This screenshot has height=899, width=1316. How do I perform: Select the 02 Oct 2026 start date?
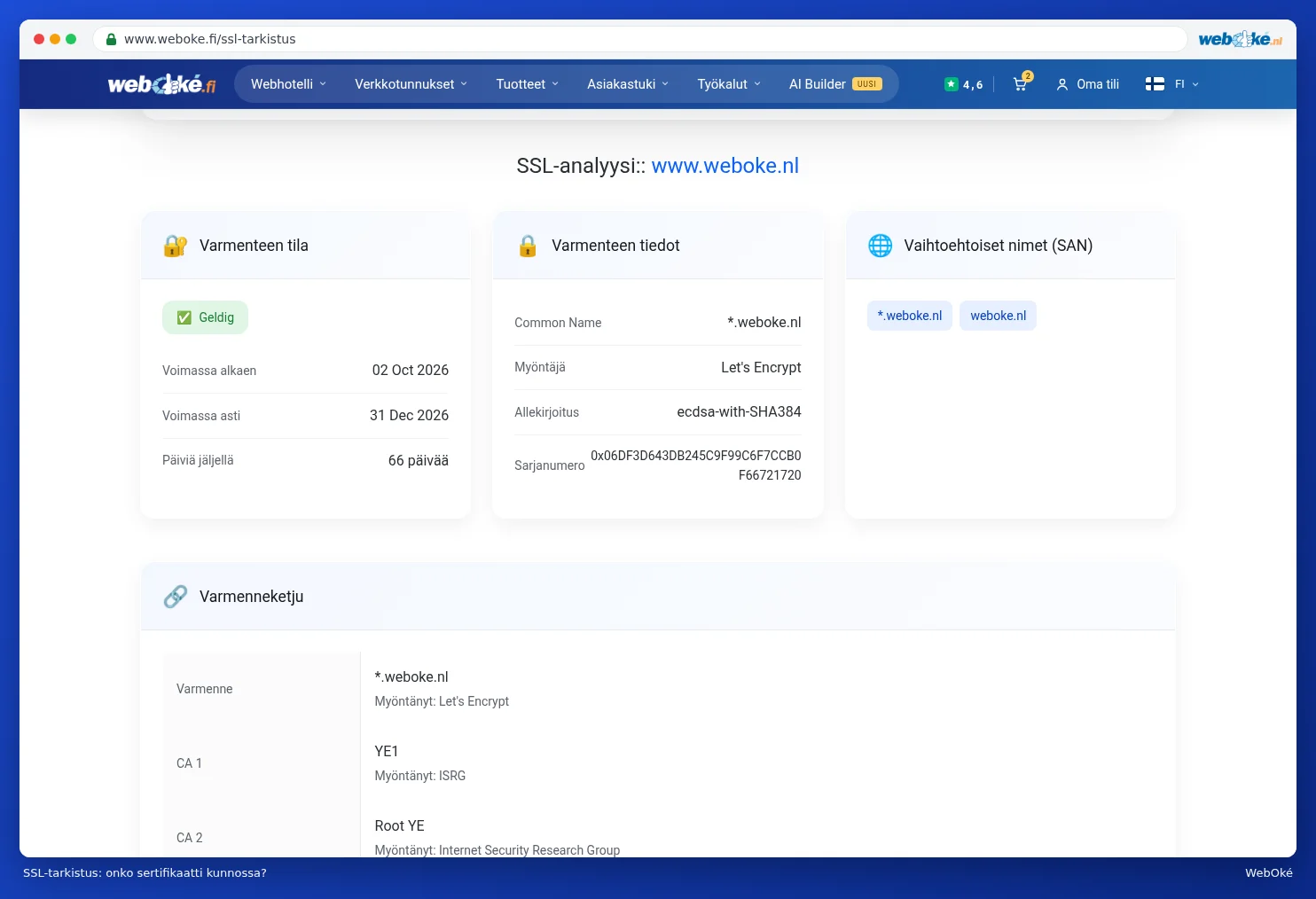(411, 371)
